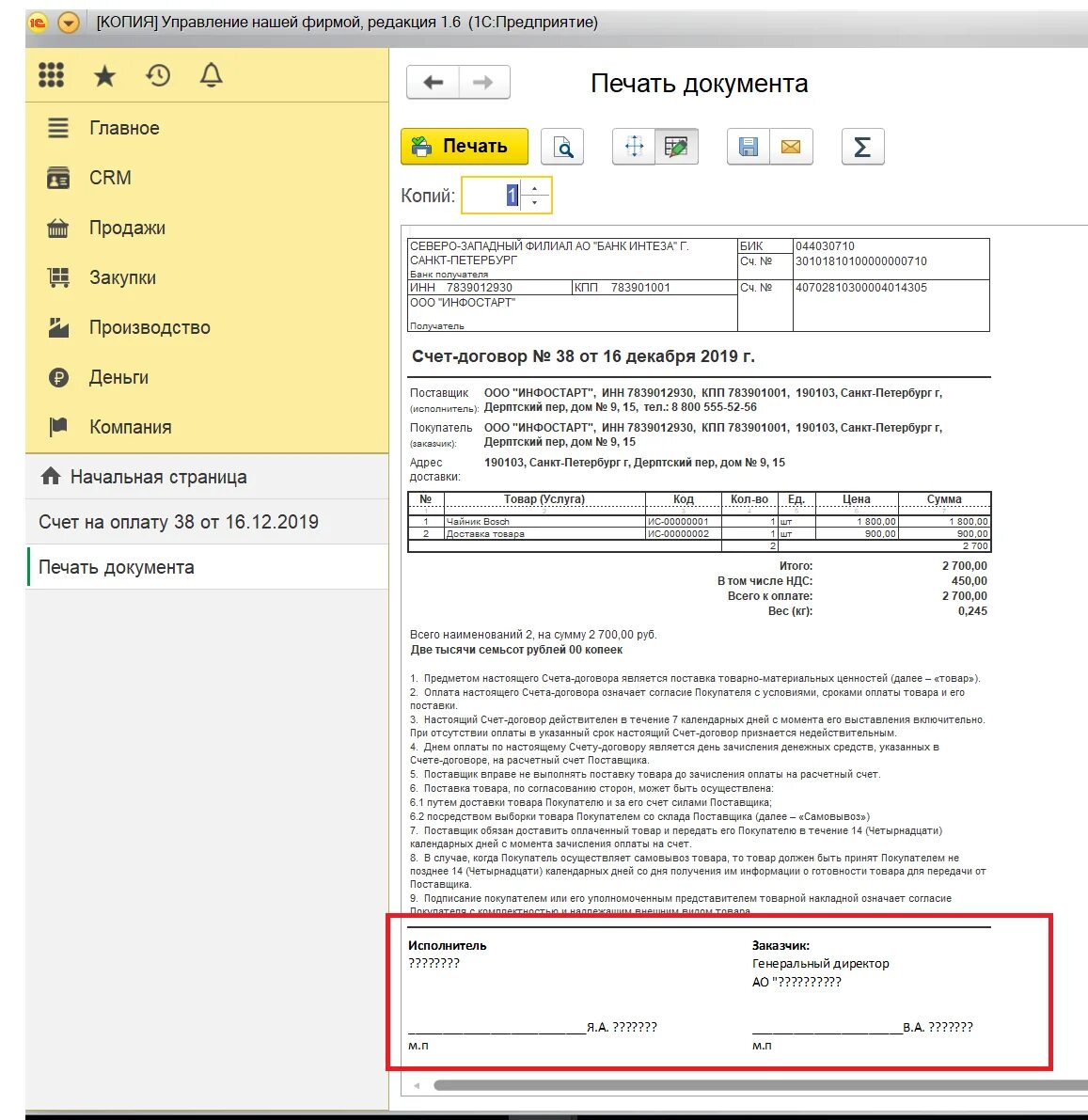The image size is (1088, 1120).
Task: Click the horizontal scrollbar under the document
Action: coord(760,1086)
